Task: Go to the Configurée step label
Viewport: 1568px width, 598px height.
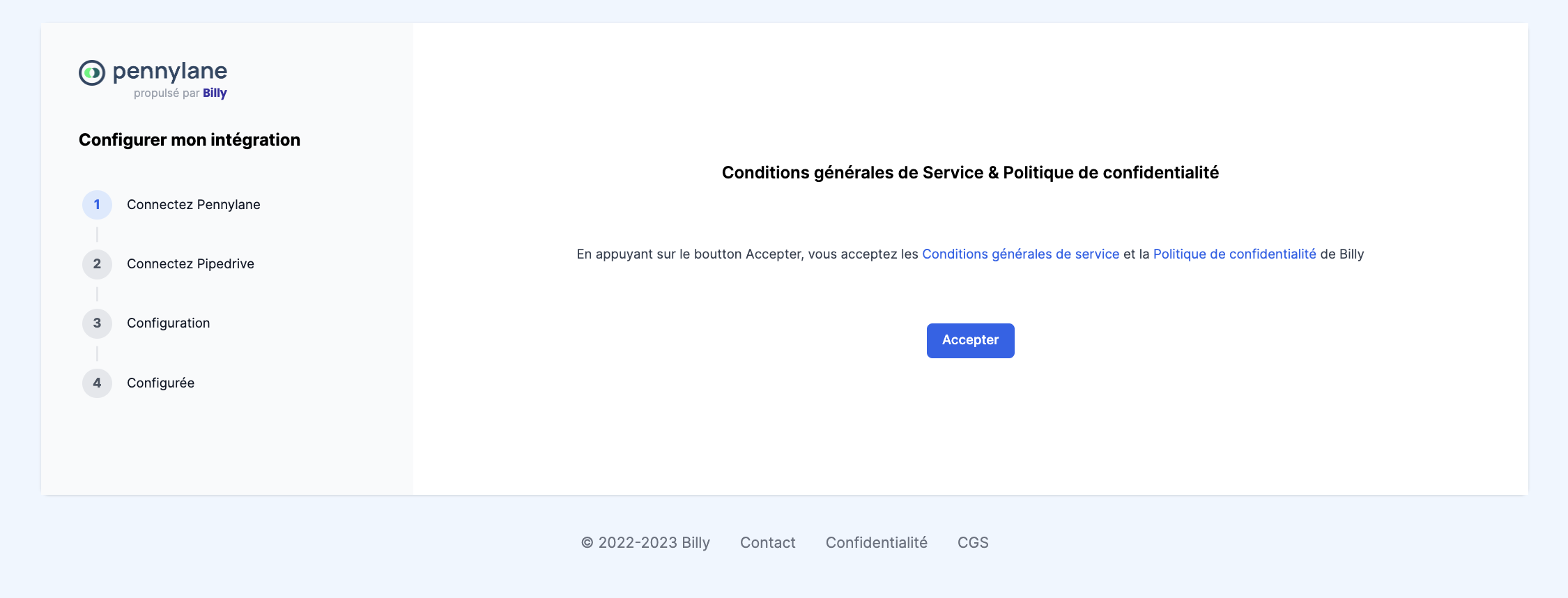Action: (160, 383)
